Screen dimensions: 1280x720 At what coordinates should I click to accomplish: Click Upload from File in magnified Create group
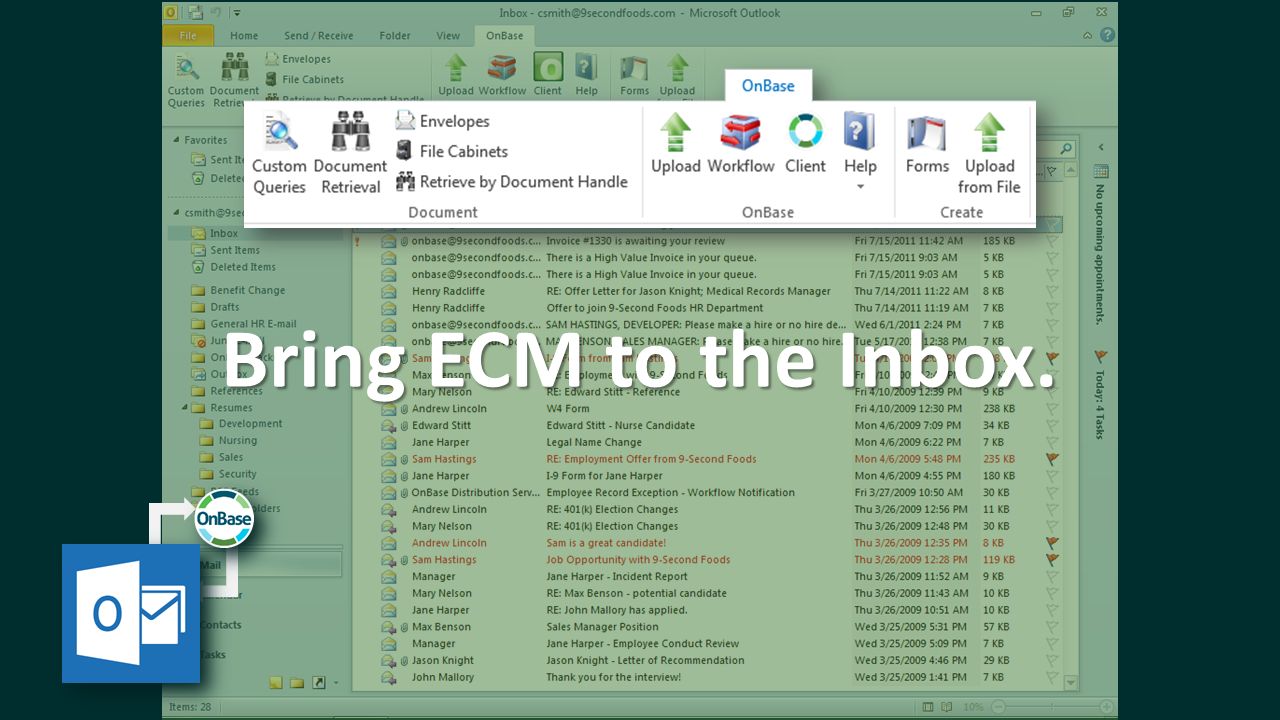[989, 153]
